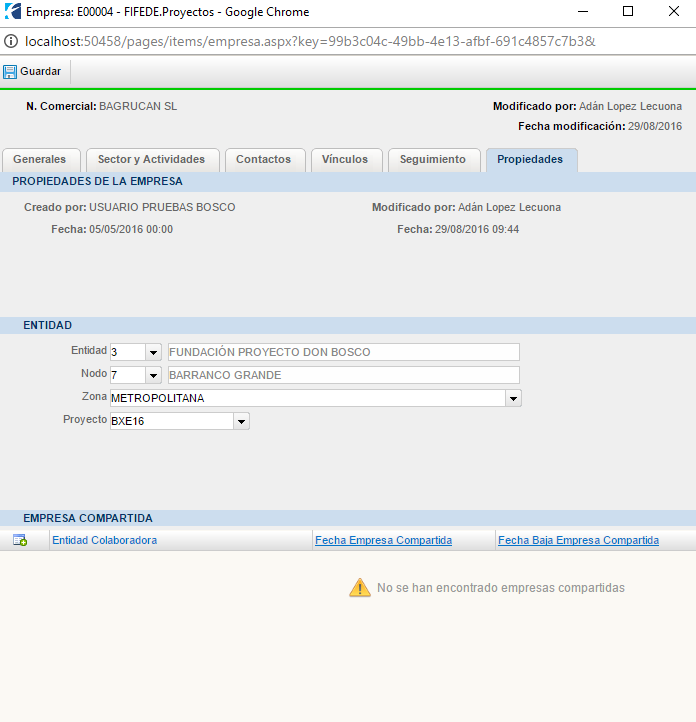Screen dimensions: 696x722
Task: Click the Proyecto field text BXE16
Action: (x=128, y=421)
